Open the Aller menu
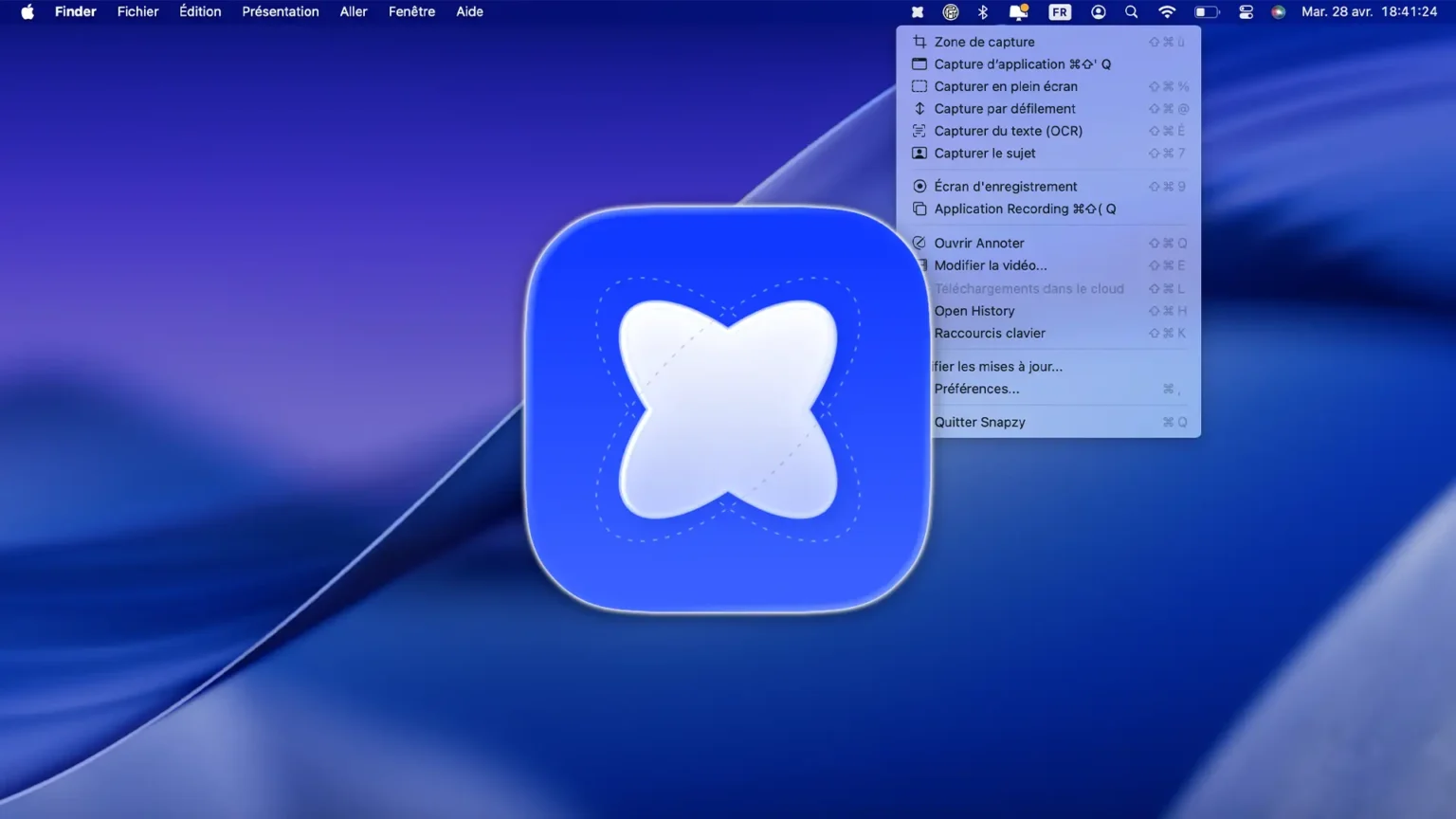 coord(354,12)
